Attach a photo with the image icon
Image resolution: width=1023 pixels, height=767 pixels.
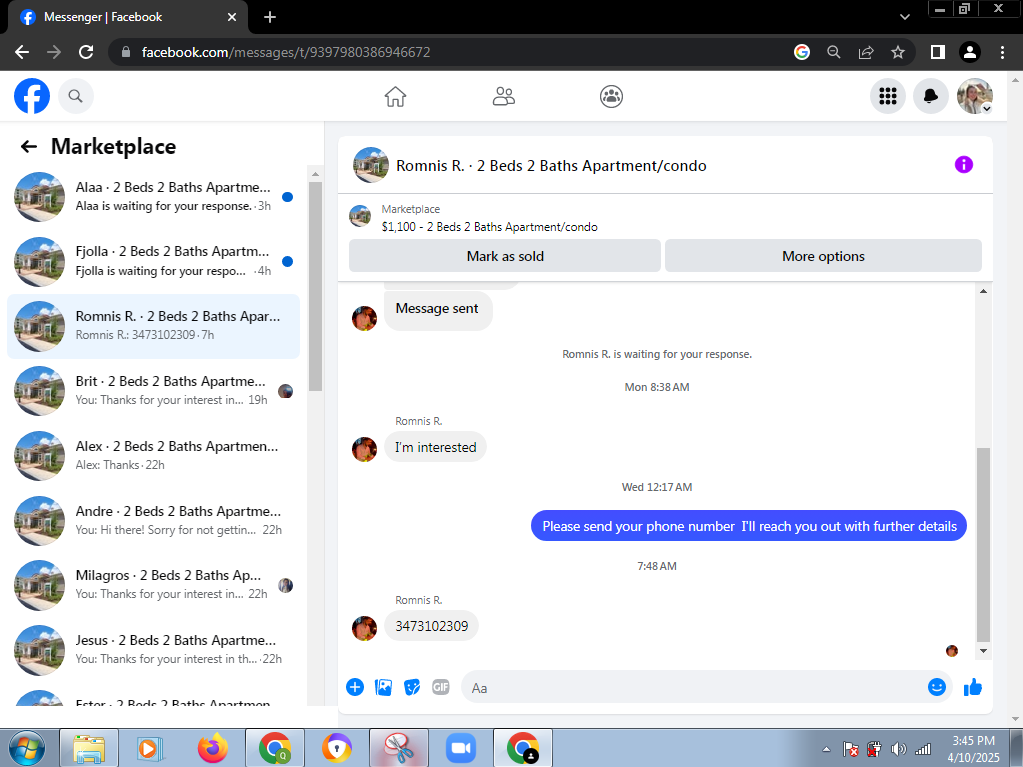coord(384,687)
